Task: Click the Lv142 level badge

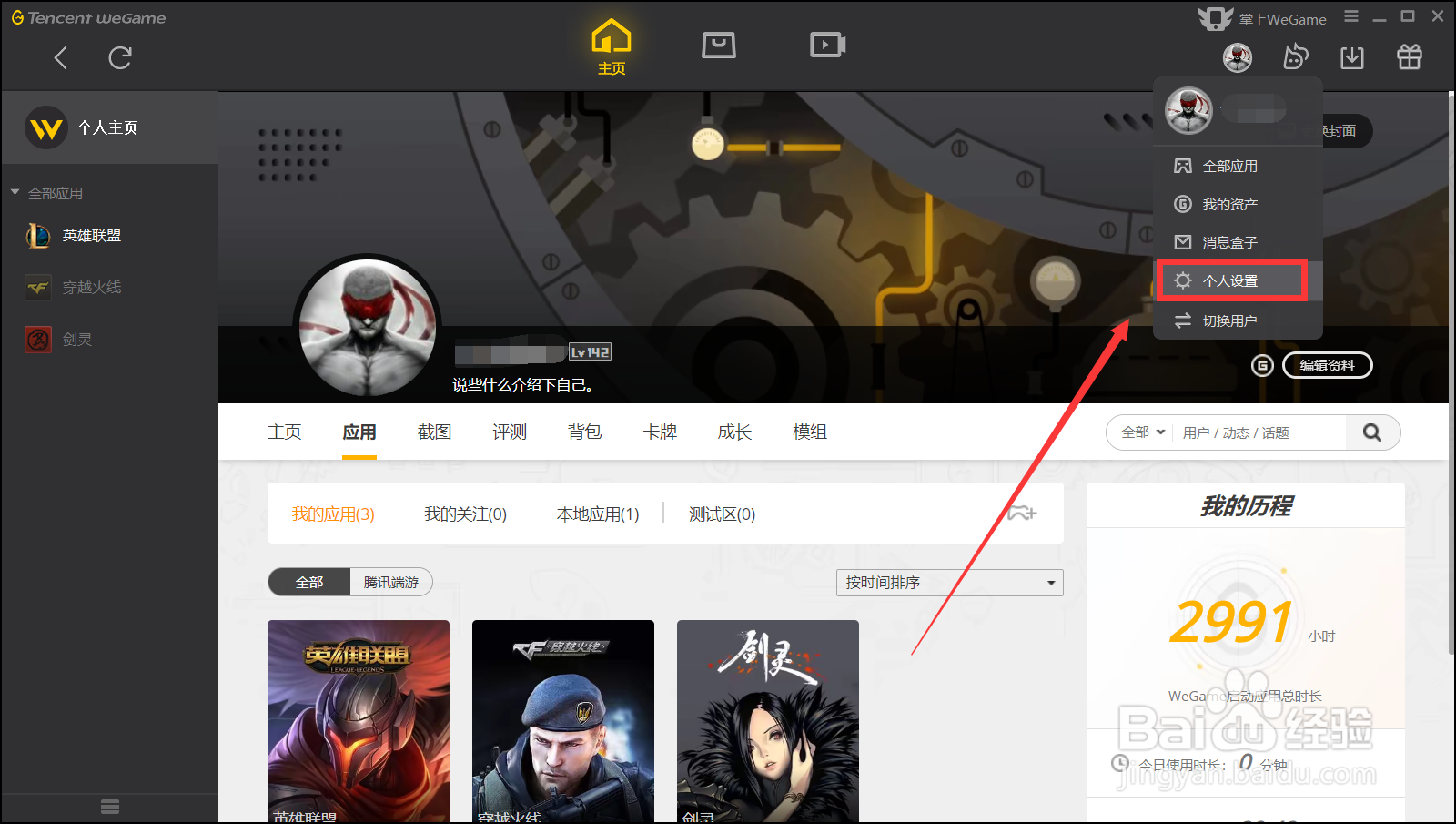Action: pyautogui.click(x=590, y=352)
